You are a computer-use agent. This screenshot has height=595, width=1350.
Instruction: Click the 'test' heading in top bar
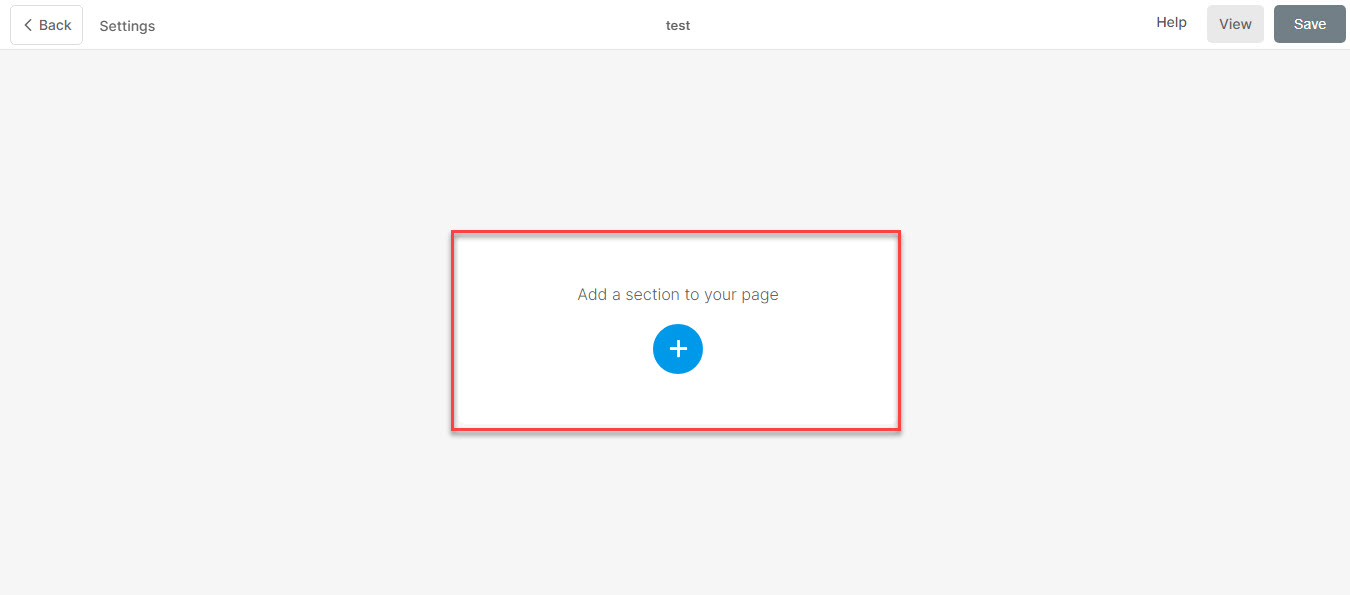point(678,25)
